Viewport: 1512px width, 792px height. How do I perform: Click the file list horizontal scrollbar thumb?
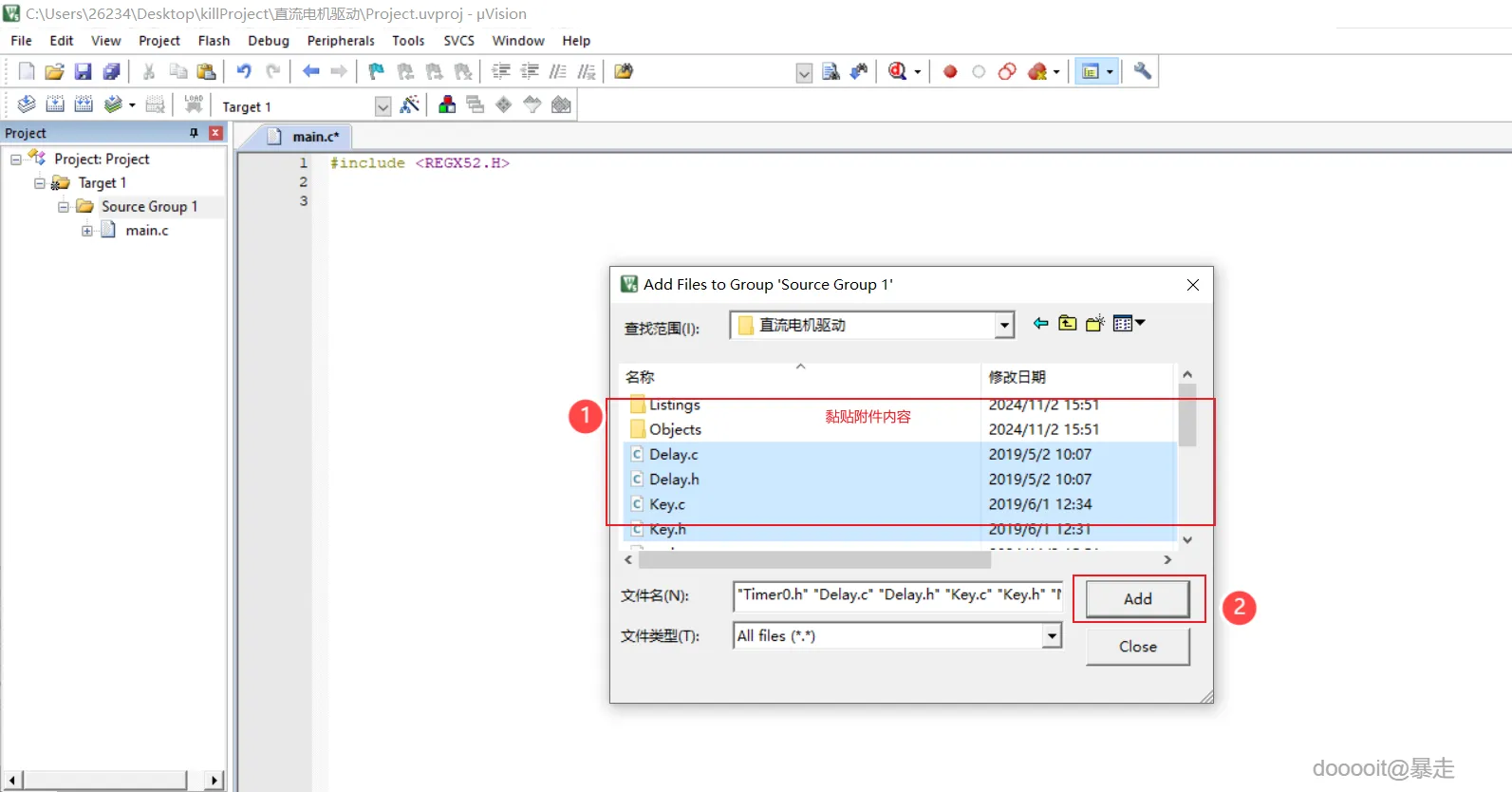[813, 560]
